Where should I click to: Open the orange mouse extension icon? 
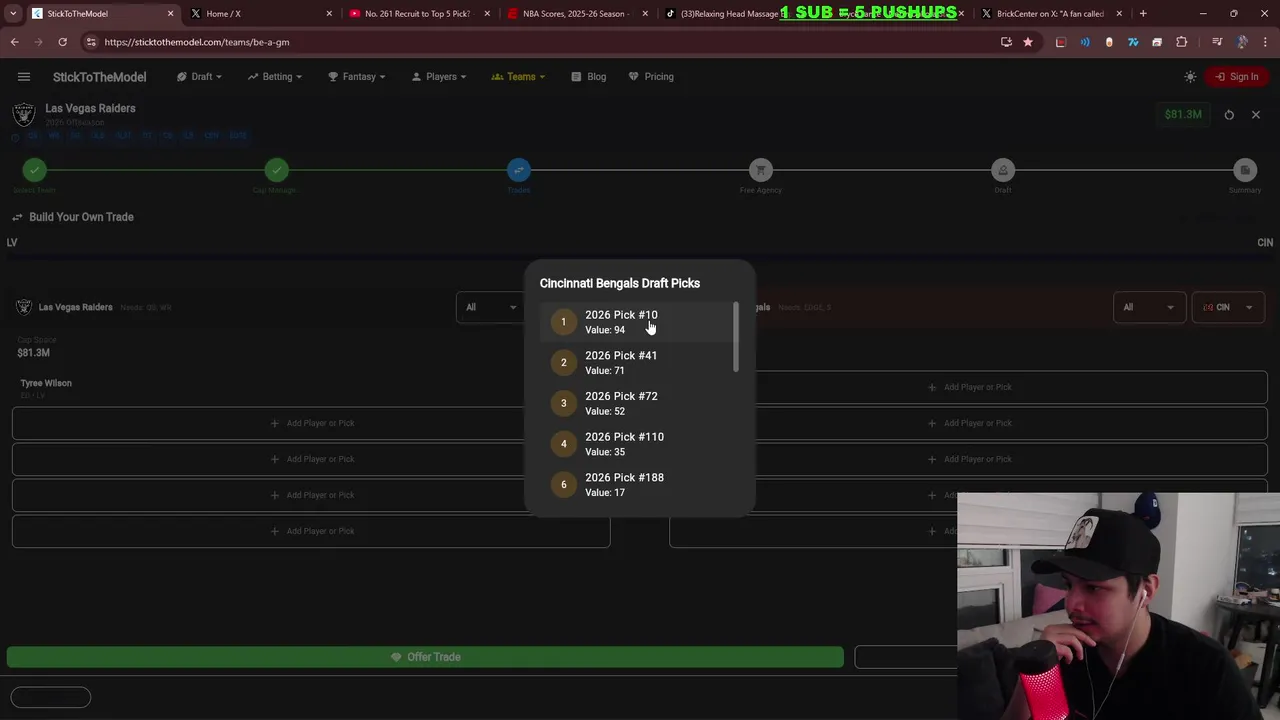click(1109, 42)
